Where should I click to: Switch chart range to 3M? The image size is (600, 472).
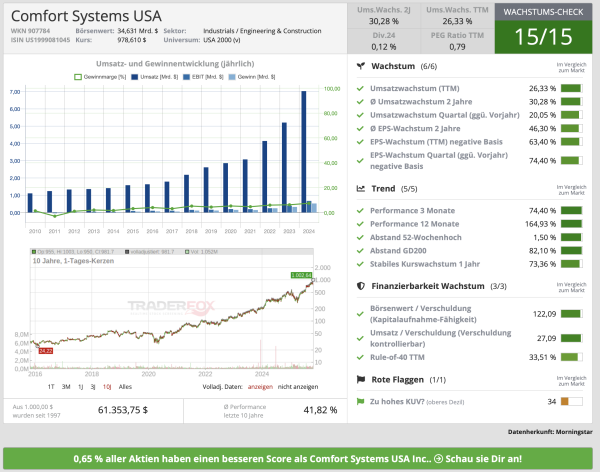pos(67,385)
